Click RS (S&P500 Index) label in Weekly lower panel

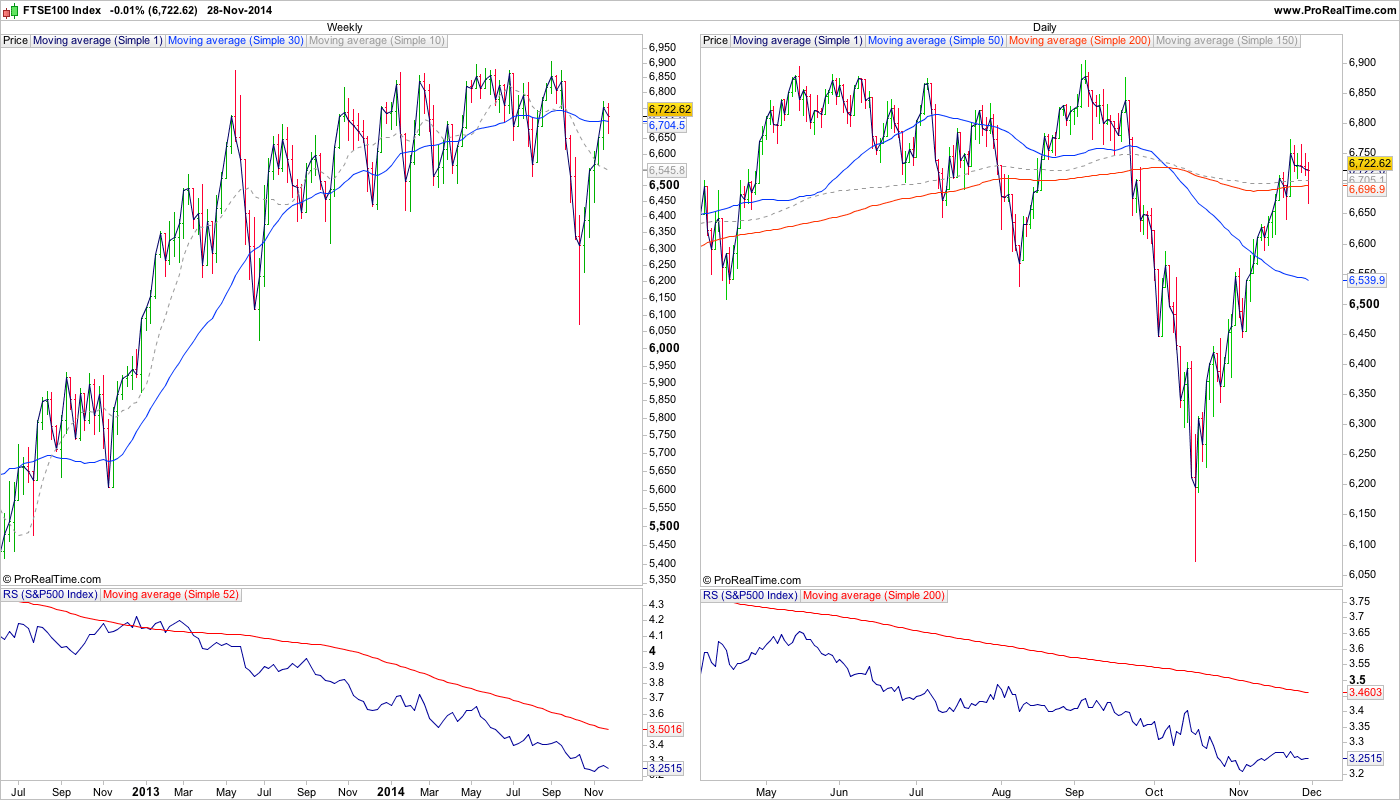coord(50,595)
